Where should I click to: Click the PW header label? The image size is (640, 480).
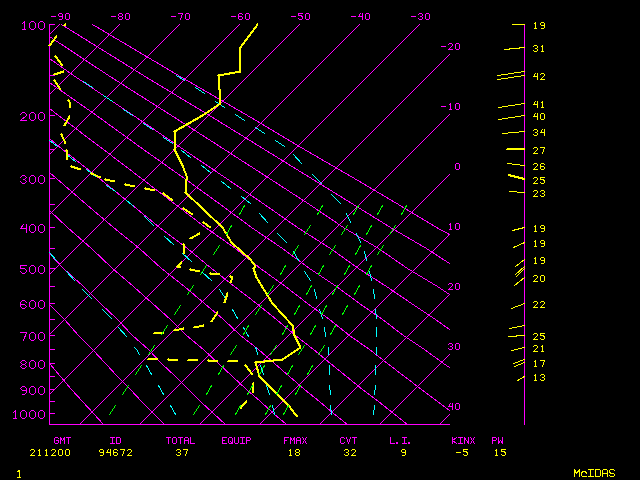click(x=498, y=440)
